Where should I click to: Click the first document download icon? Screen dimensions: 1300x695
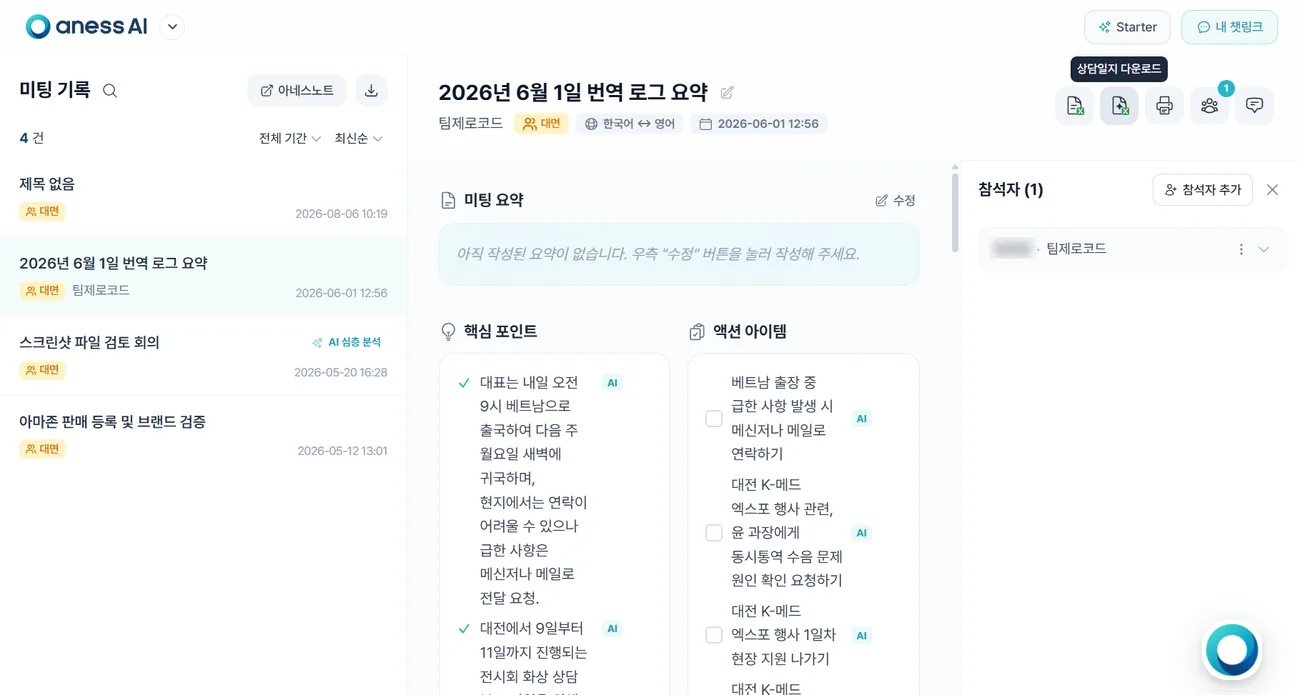pos(1074,105)
